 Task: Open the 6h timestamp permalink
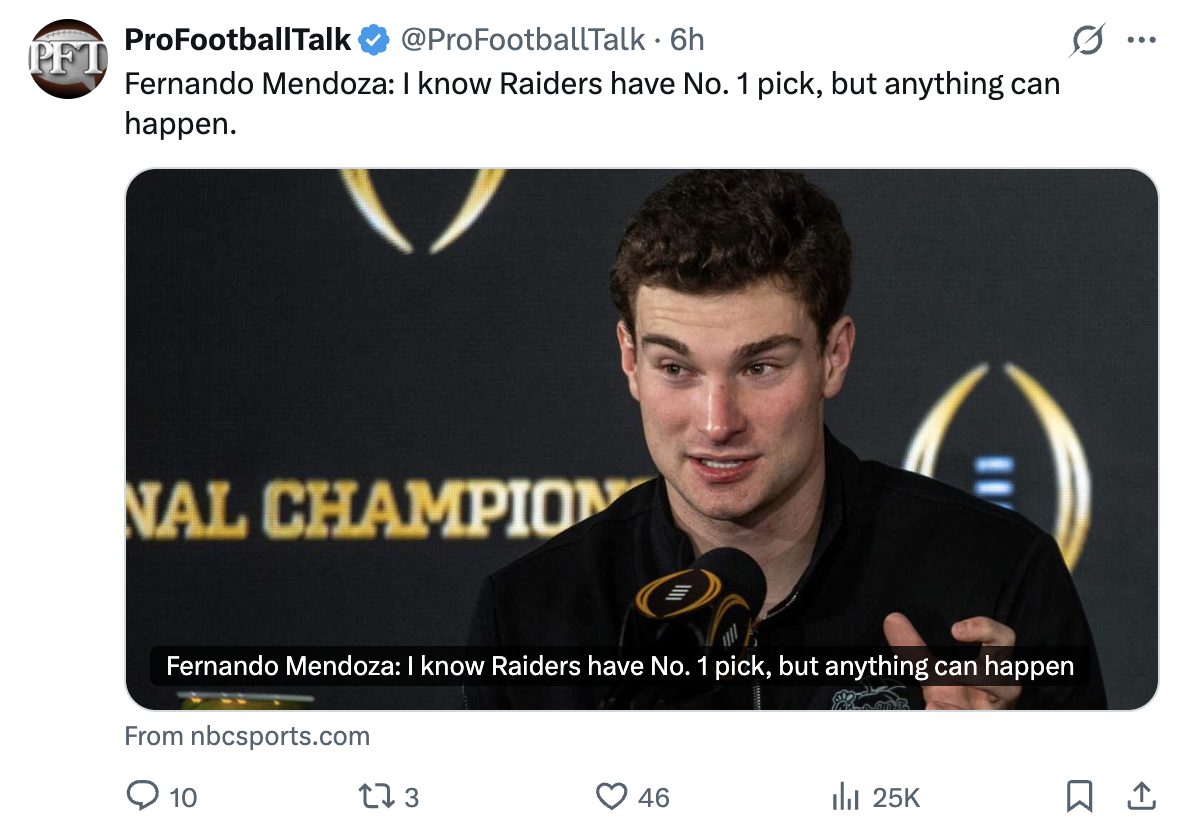[x=687, y=39]
